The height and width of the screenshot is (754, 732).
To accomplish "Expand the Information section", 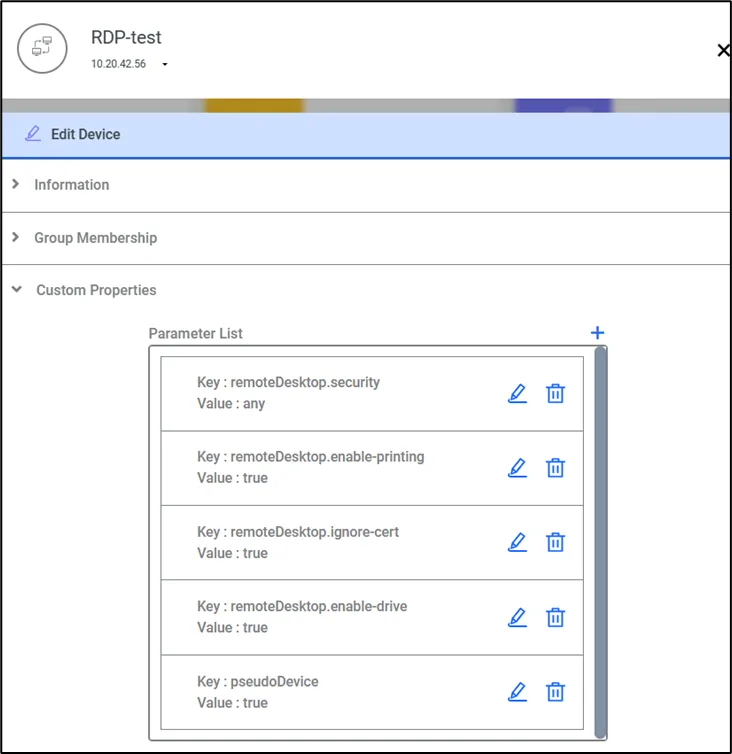I will [x=16, y=184].
